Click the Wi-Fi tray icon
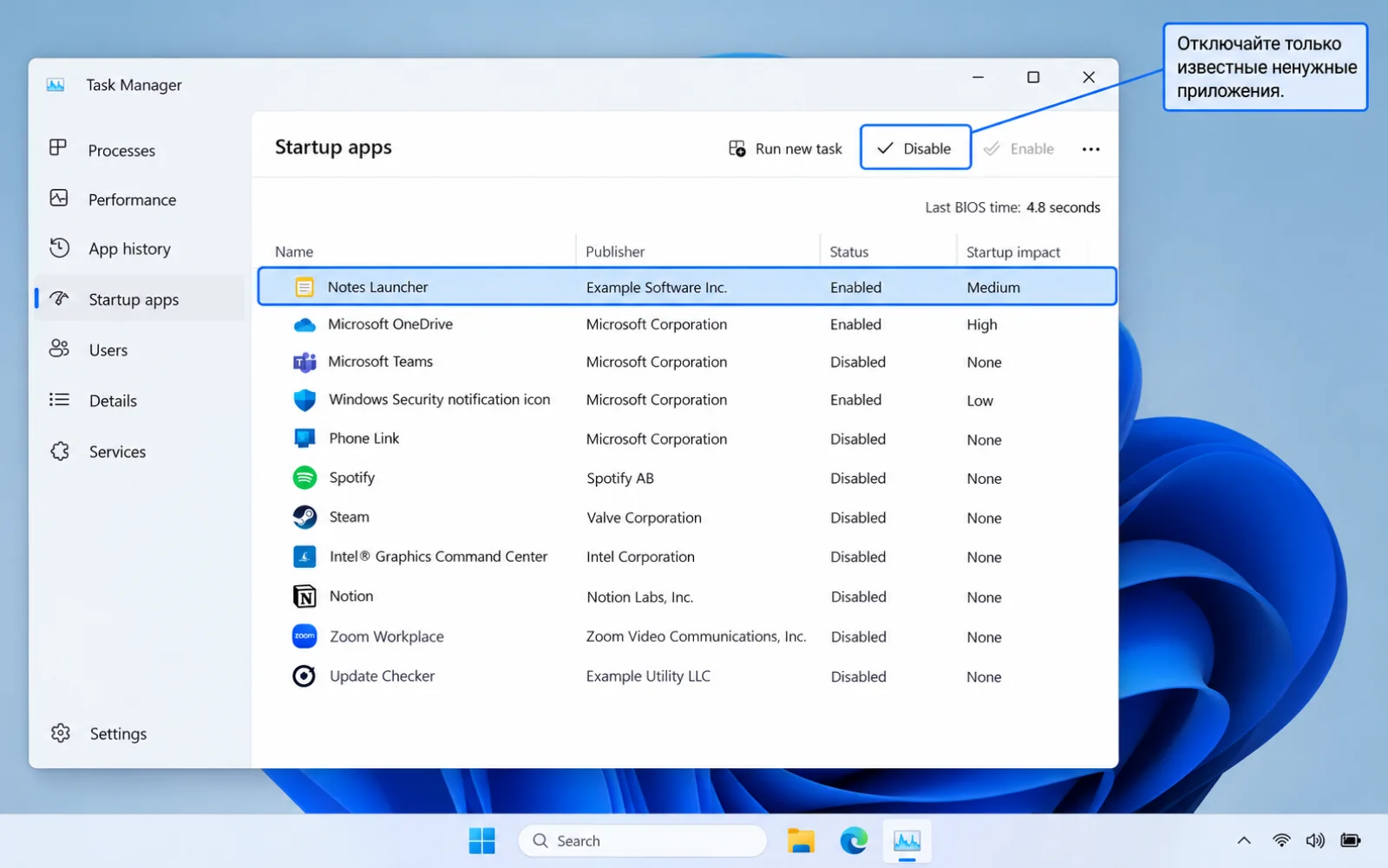The image size is (1388, 868). click(1280, 840)
